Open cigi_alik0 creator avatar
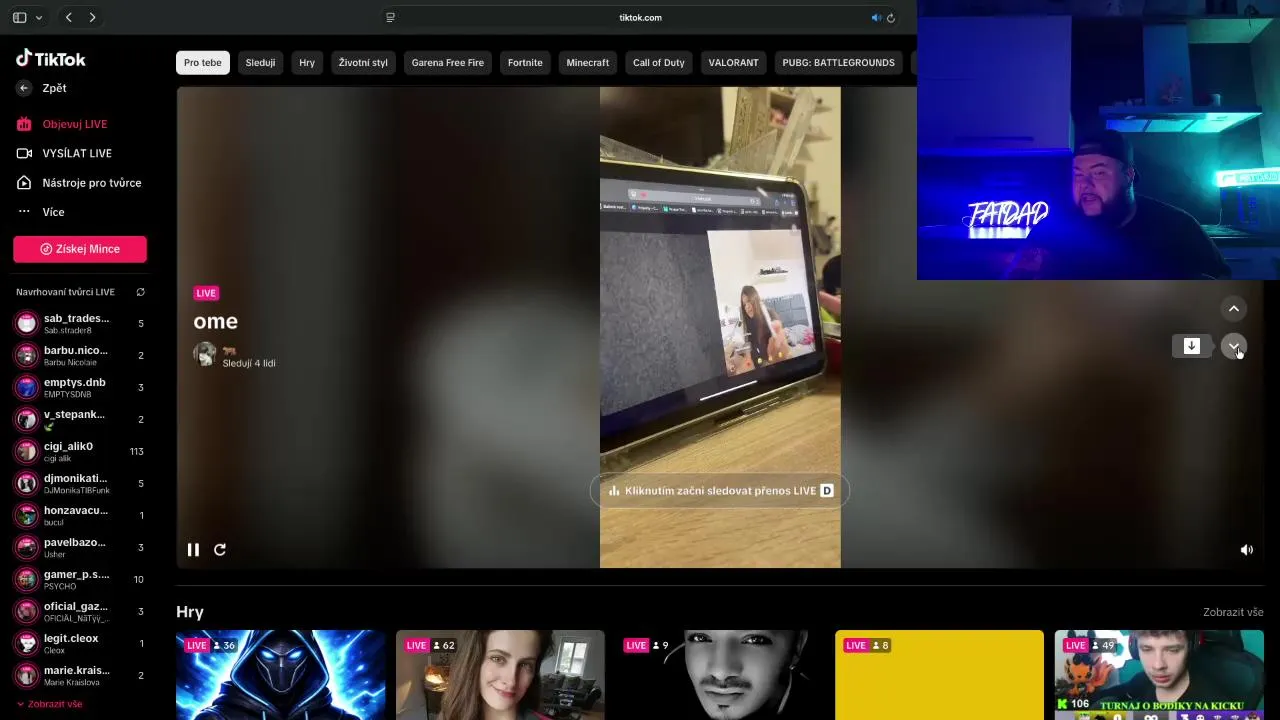1280x720 pixels. (27, 451)
